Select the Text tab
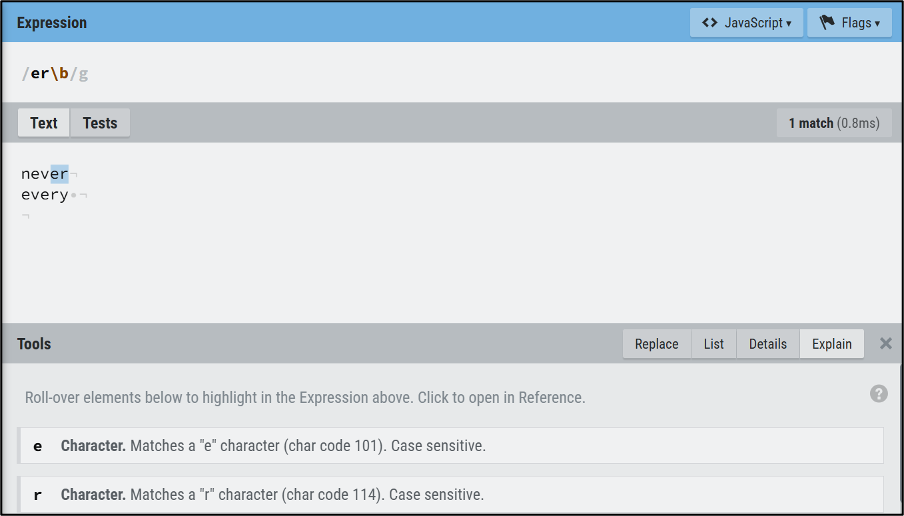Screen dimensions: 904x516 (44, 123)
